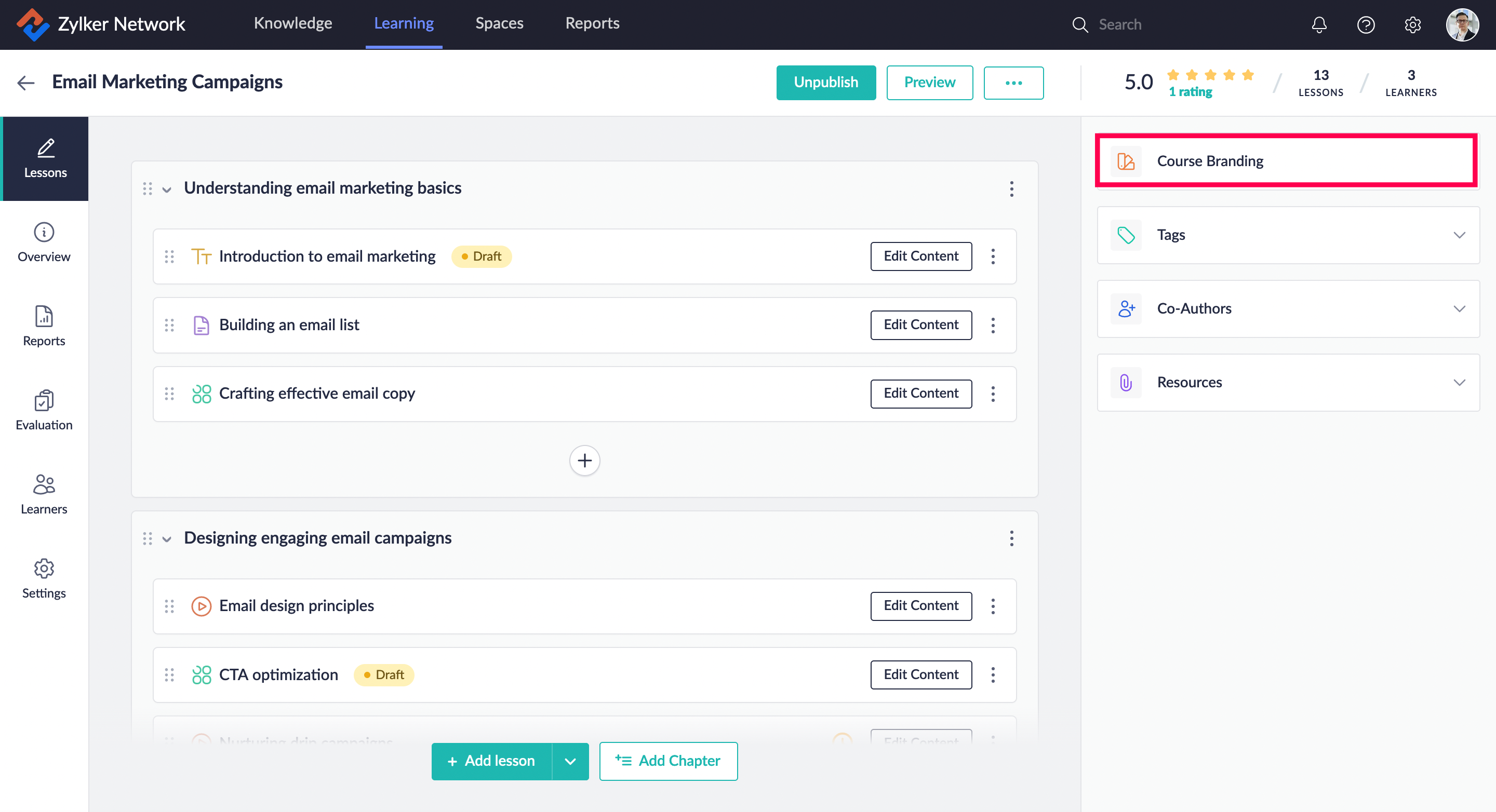Switch to the Knowledge tab
The height and width of the screenshot is (812, 1496).
[292, 23]
